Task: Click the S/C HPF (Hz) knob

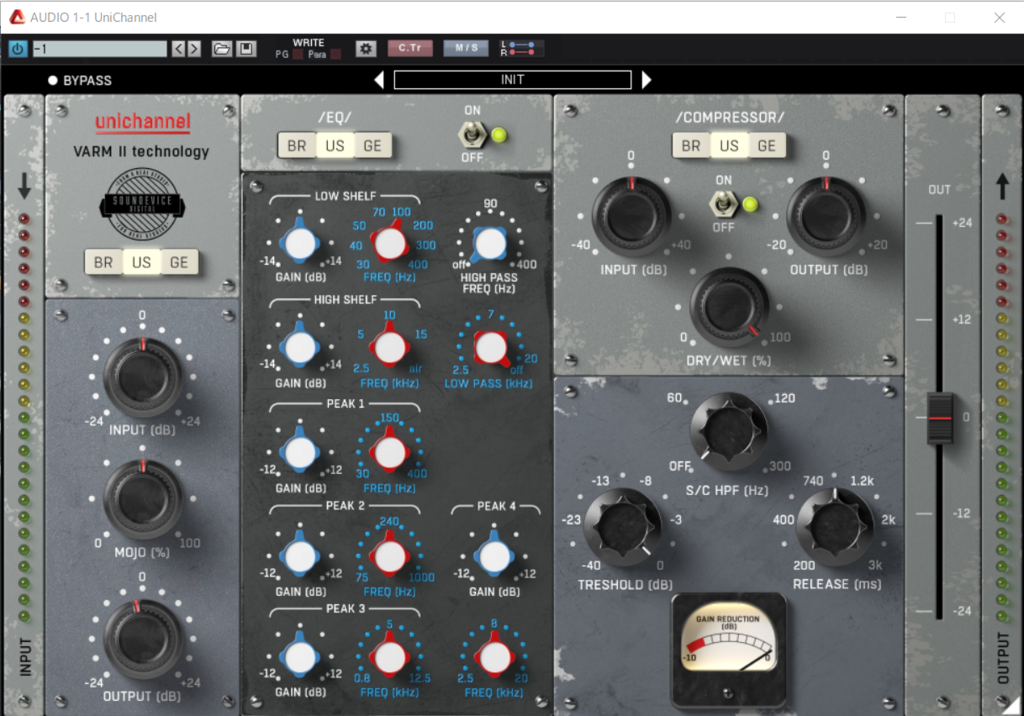Action: (x=729, y=431)
